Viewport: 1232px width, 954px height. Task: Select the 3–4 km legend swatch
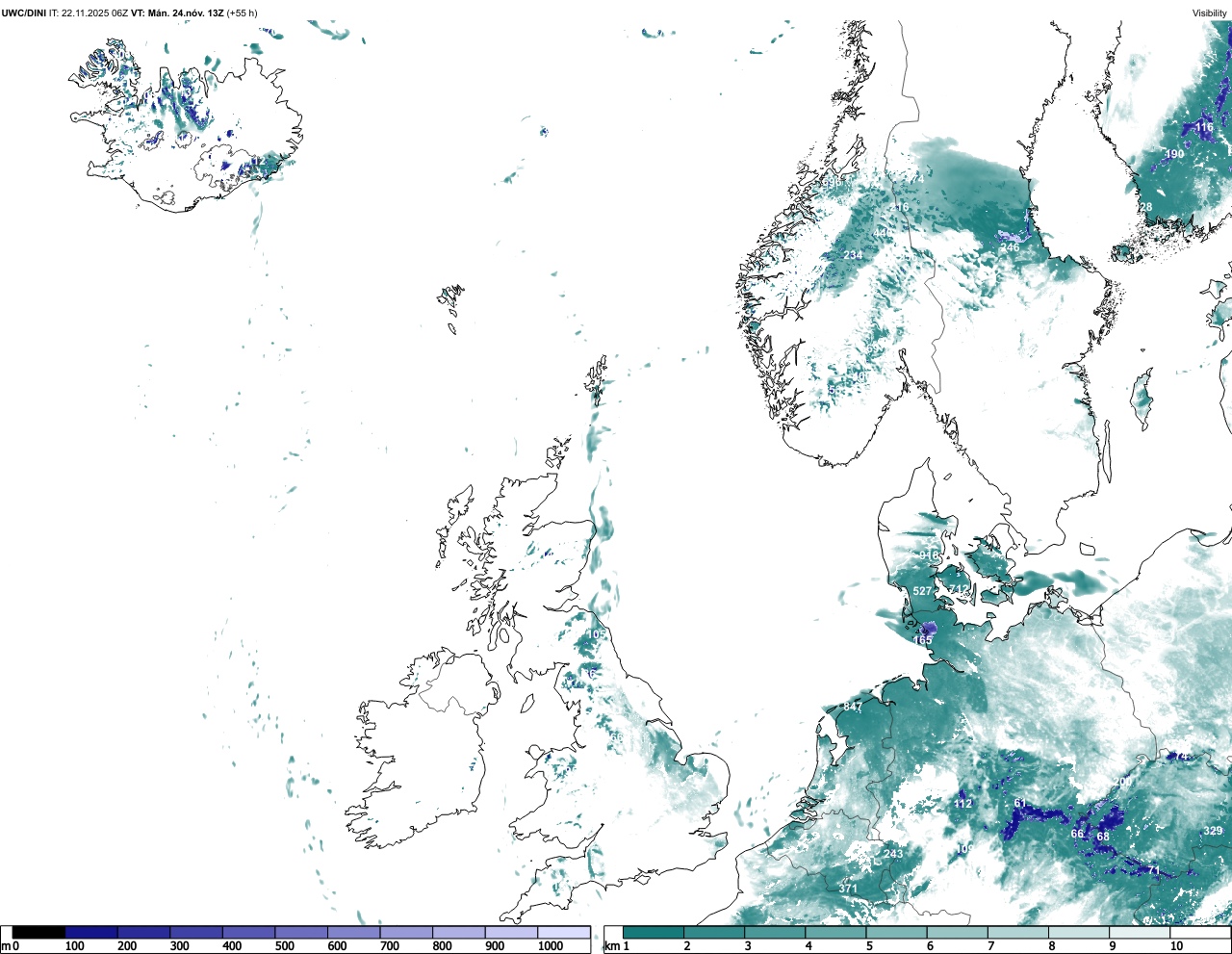coord(775,932)
